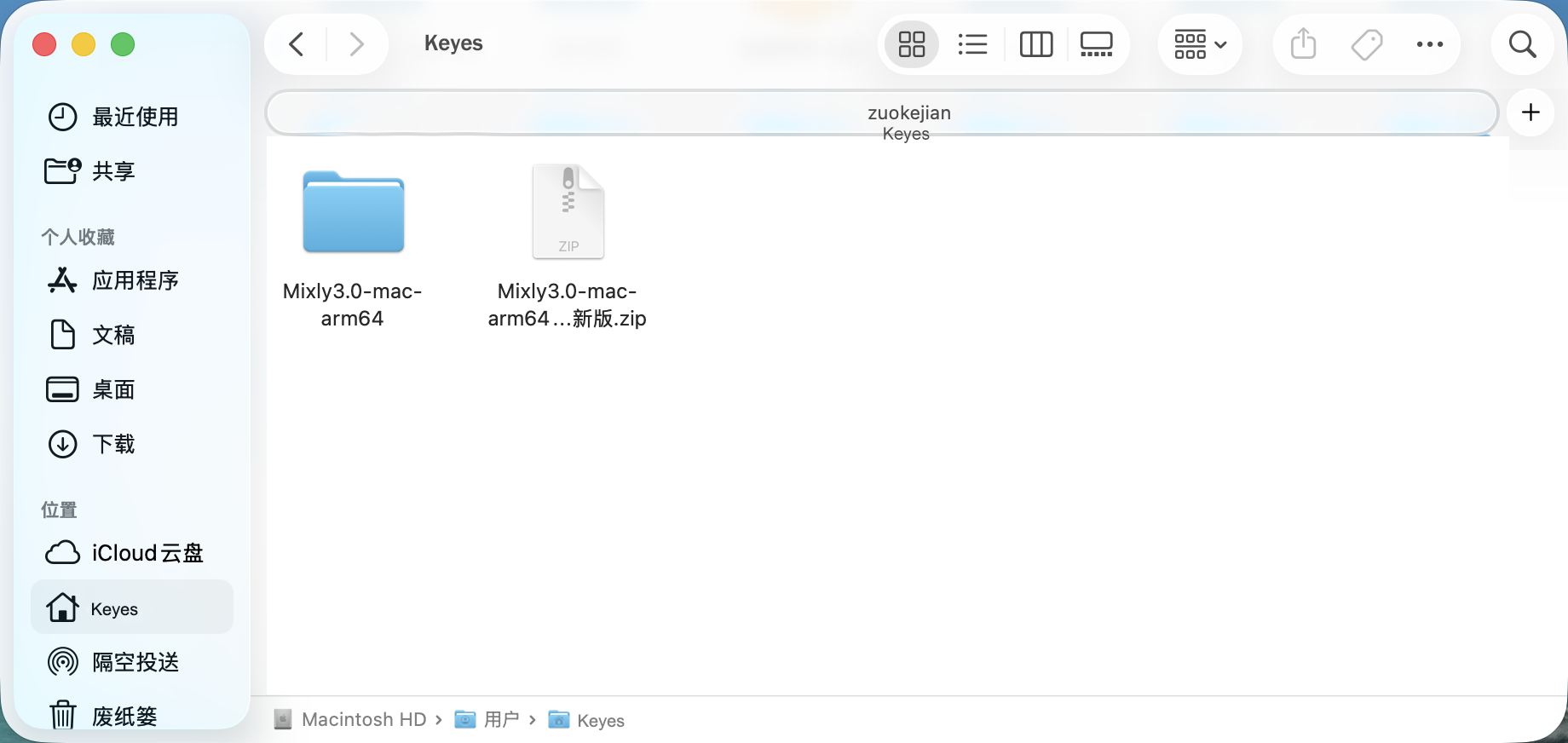
Task: Click the AirDrop icon beside 隔空投送
Action: pyautogui.click(x=62, y=662)
